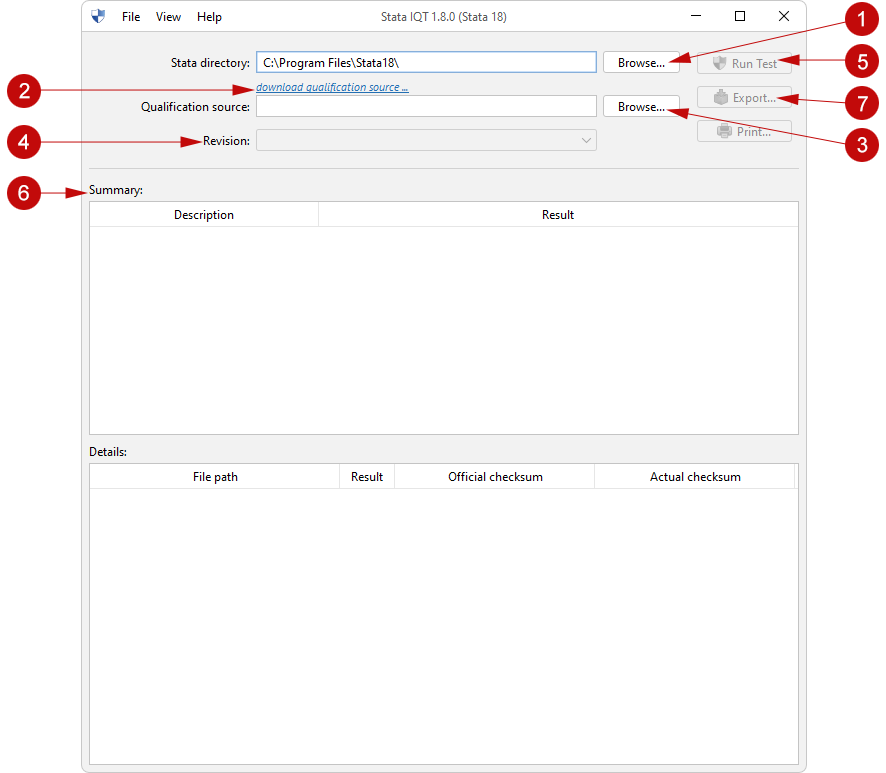Click the Stata IQT shield app icon
Screen dimensions: 886x773
pyautogui.click(x=98, y=16)
